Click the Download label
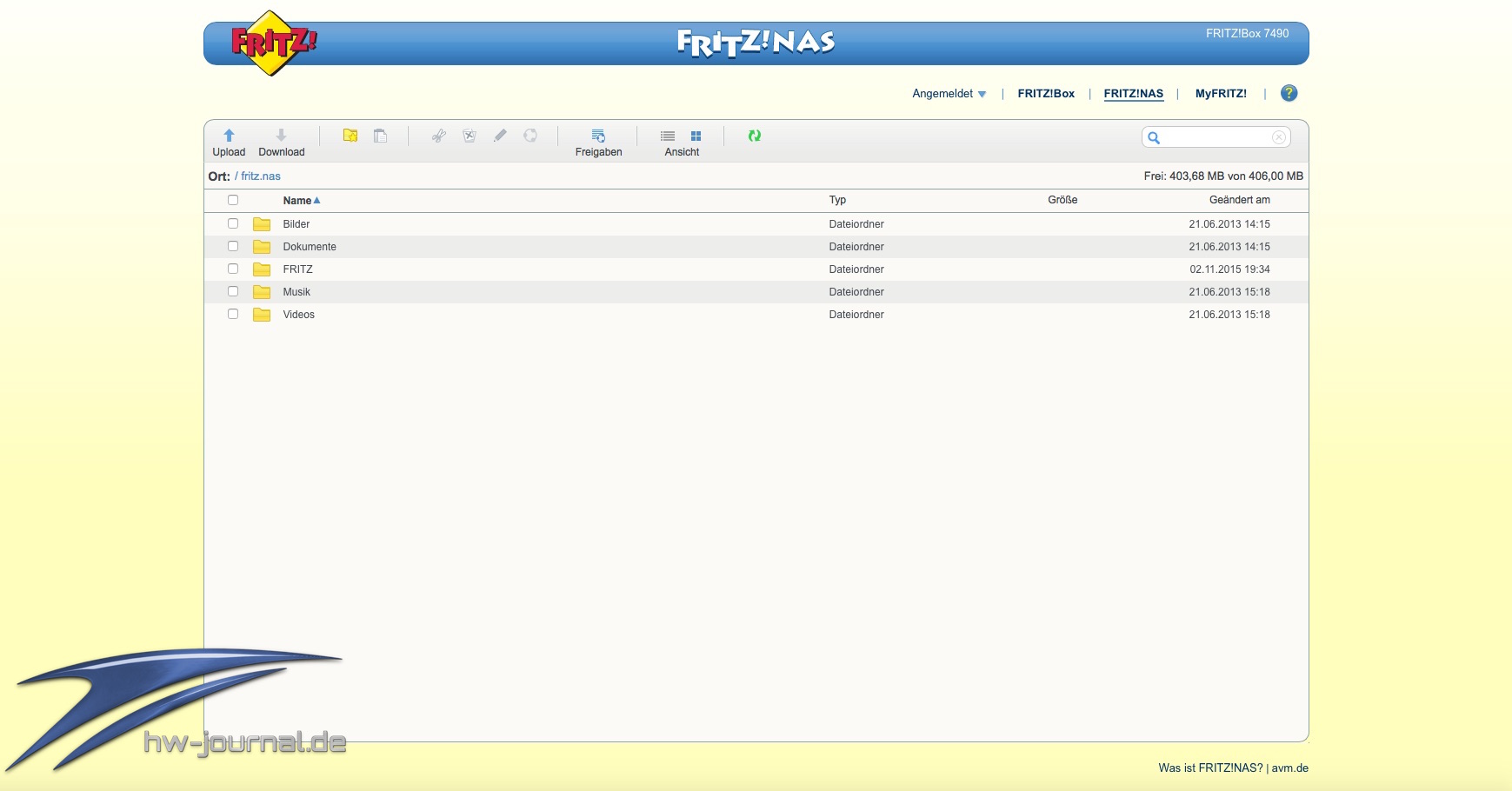The image size is (1512, 791). coord(282,152)
